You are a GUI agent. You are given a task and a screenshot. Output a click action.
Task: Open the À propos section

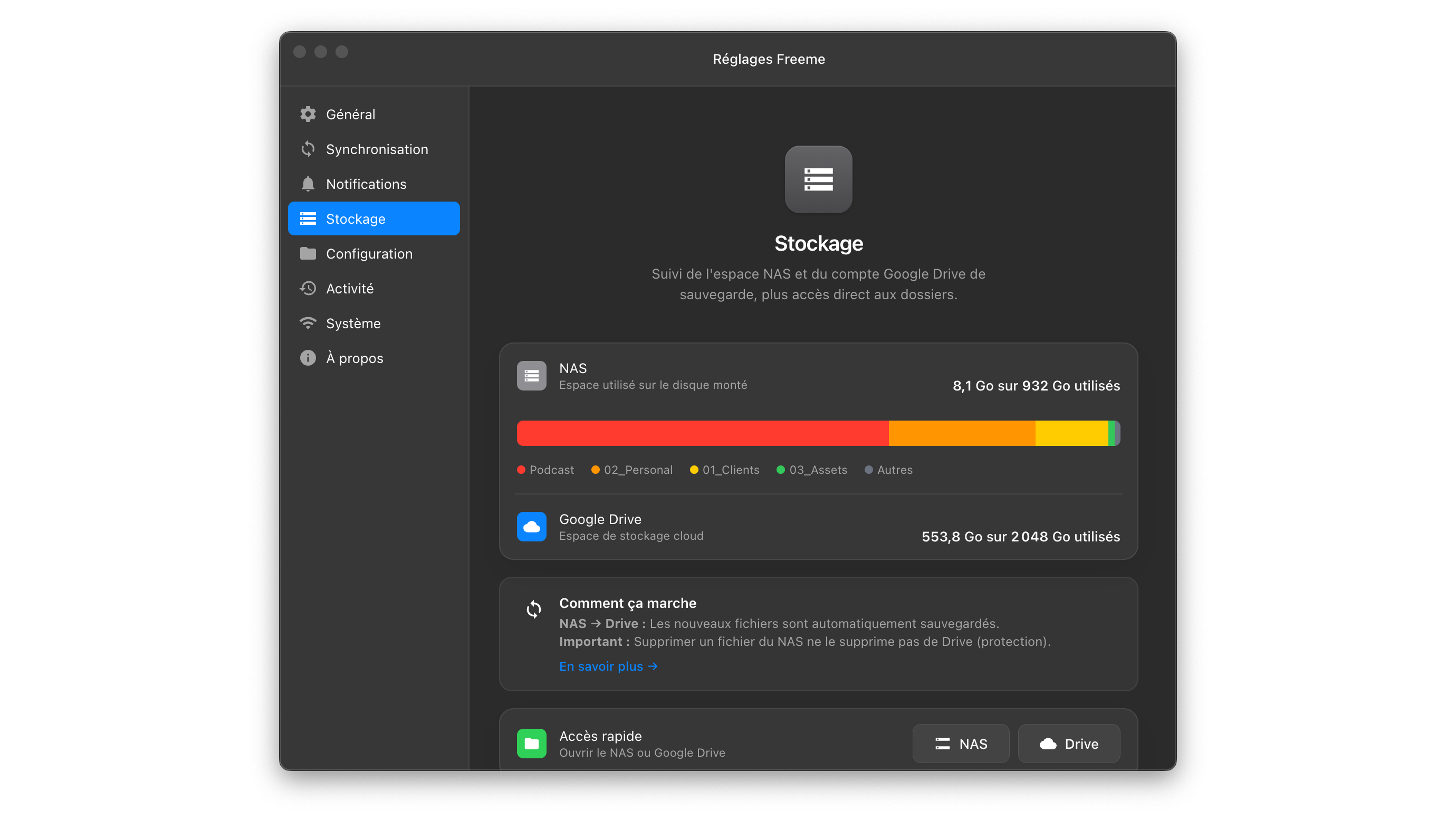pos(373,358)
